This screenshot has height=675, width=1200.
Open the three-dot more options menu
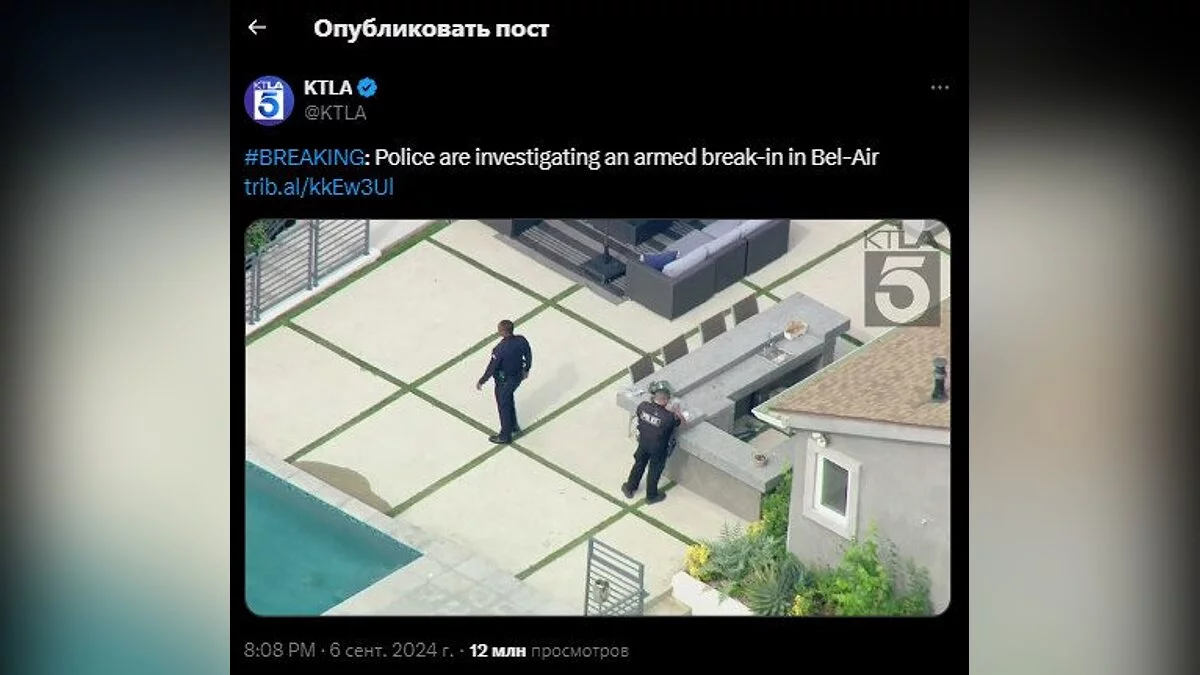point(939,88)
